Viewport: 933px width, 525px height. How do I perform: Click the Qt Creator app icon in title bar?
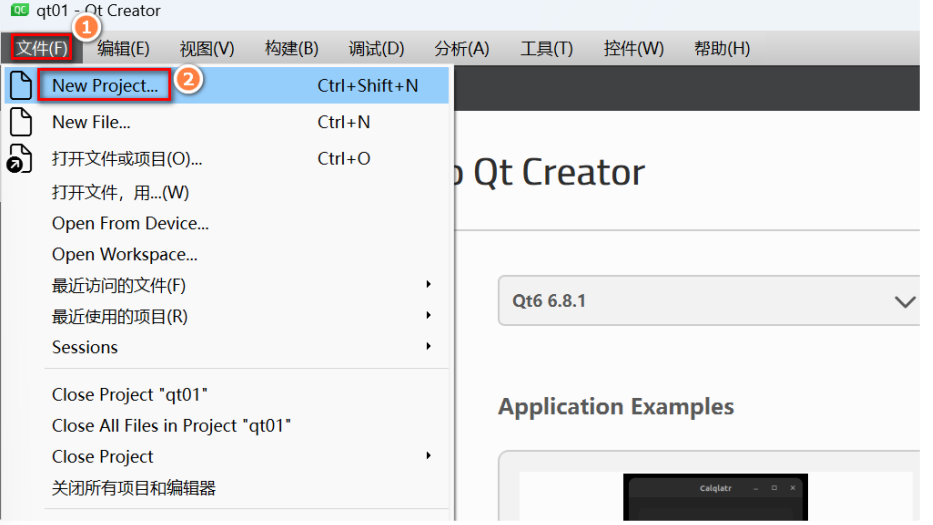(20, 10)
